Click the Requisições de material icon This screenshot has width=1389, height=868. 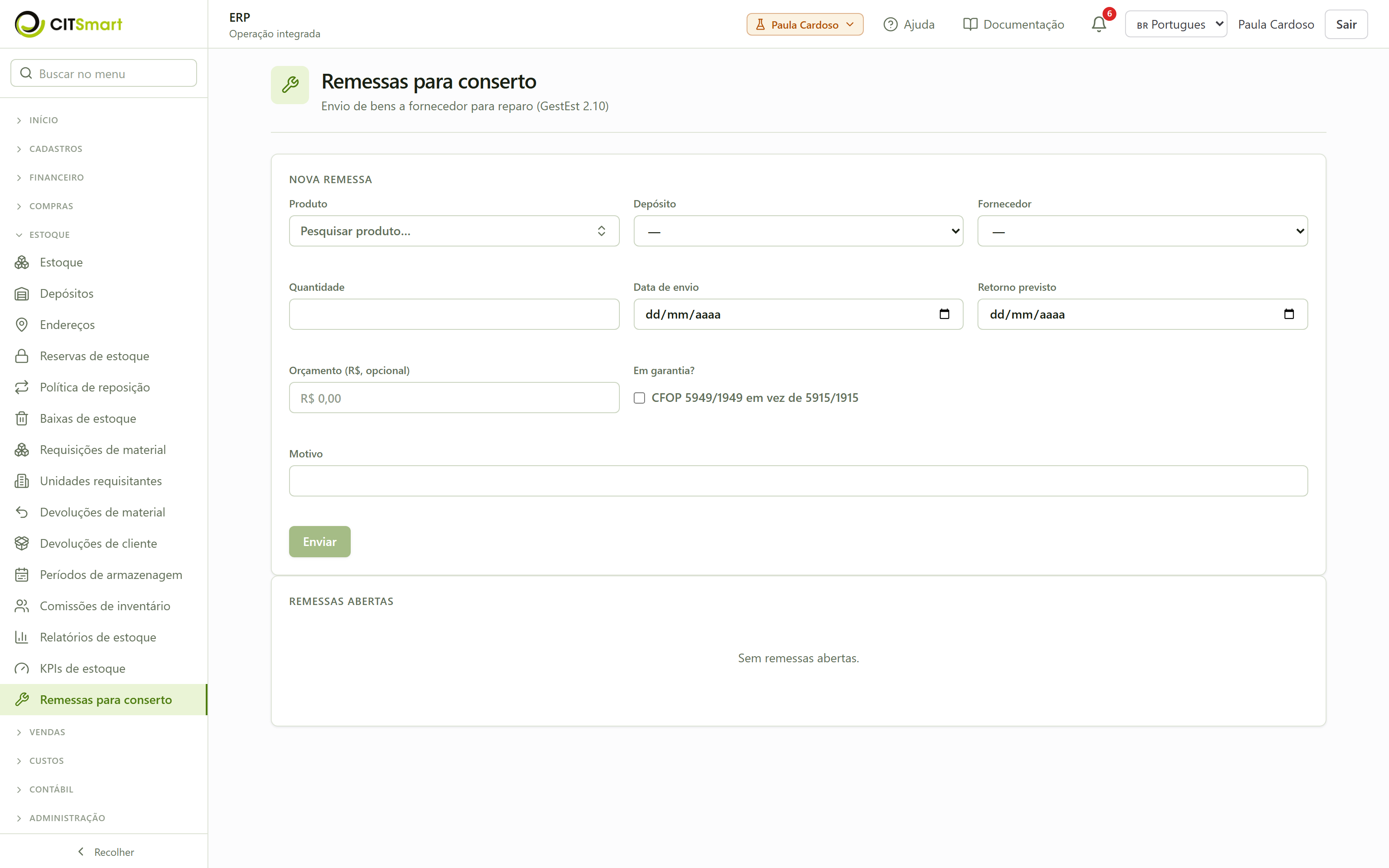coord(22,450)
